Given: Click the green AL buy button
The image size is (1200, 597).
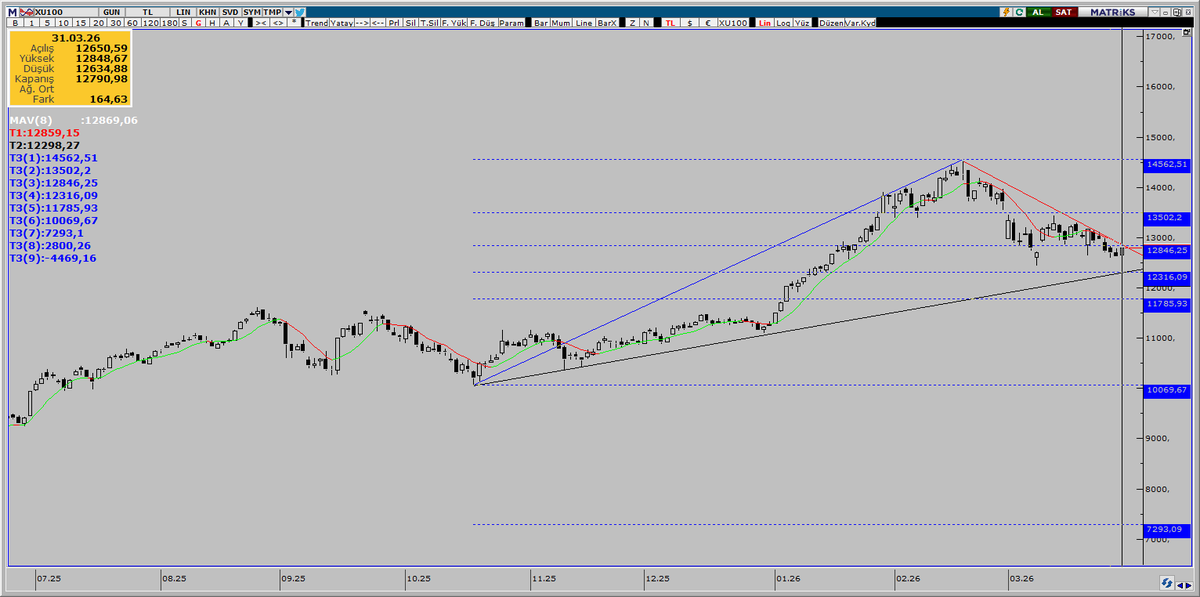Looking at the screenshot, I should coord(1038,12).
